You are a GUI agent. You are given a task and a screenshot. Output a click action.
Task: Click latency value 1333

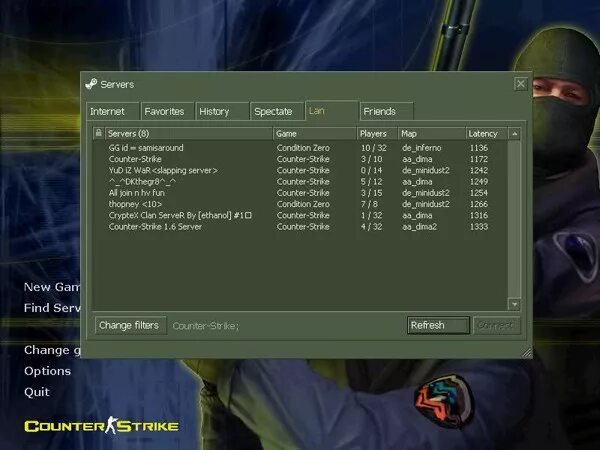point(479,227)
